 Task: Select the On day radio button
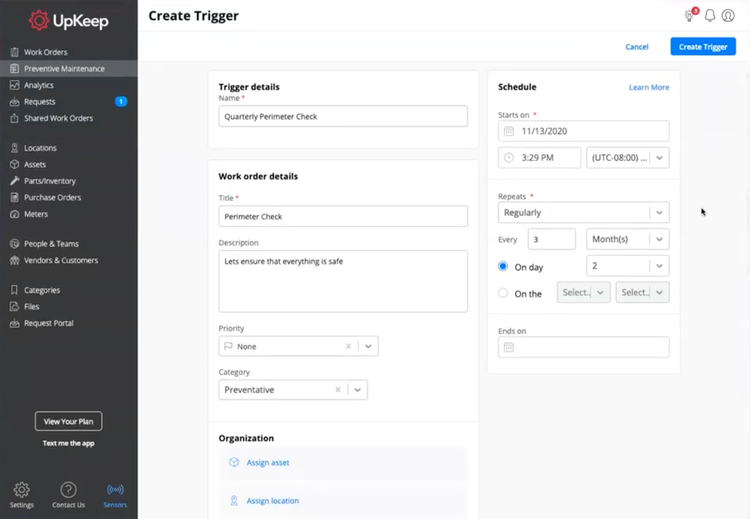[x=503, y=267]
